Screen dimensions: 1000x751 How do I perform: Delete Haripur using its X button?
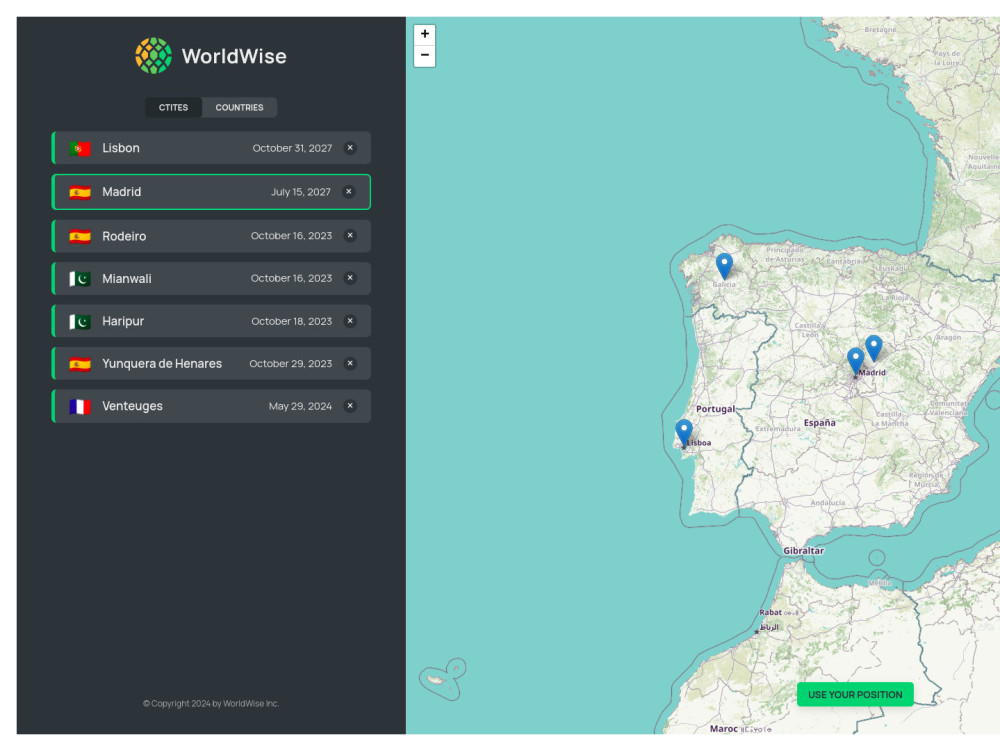350,321
